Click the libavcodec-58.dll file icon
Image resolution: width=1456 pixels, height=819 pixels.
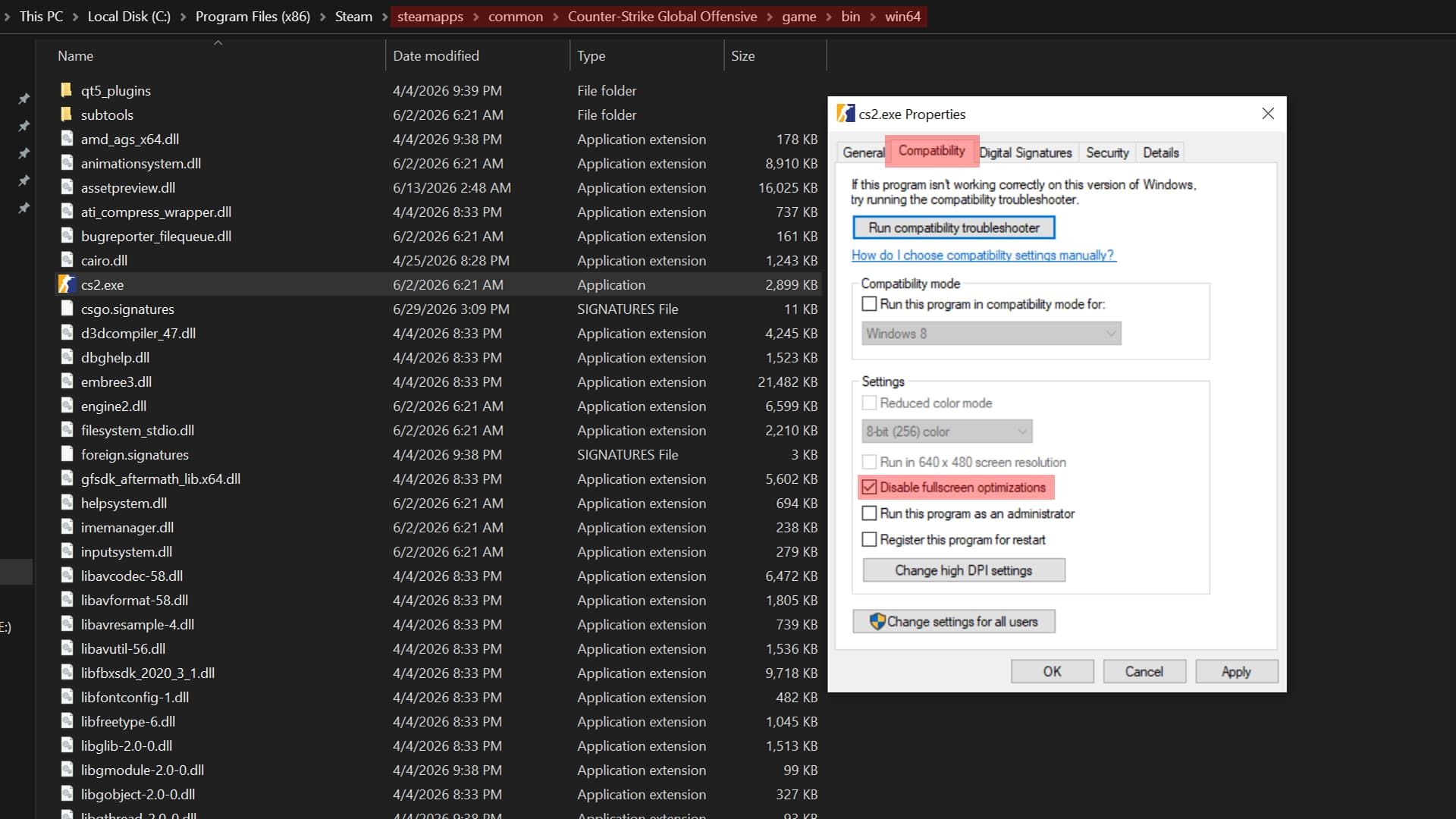pyautogui.click(x=67, y=576)
